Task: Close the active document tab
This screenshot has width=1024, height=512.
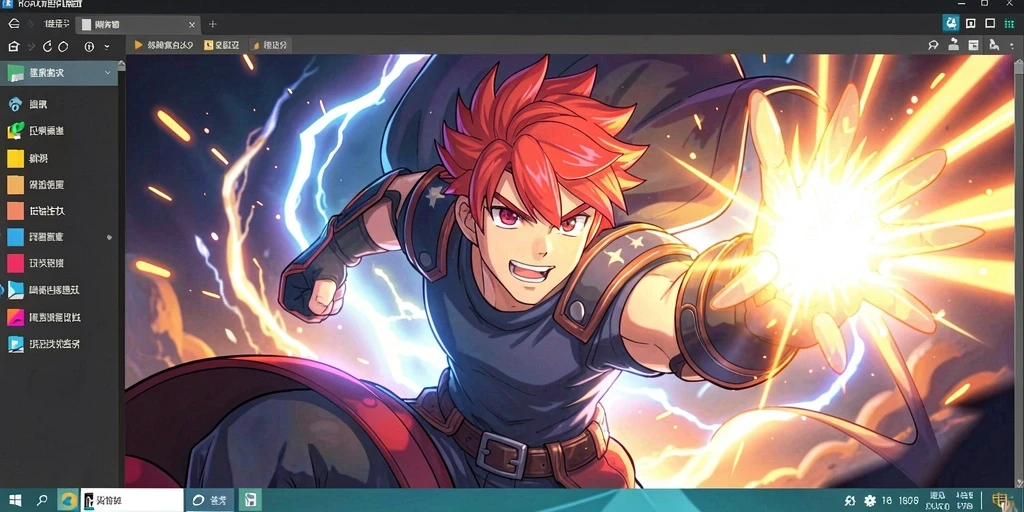Action: coord(191,25)
